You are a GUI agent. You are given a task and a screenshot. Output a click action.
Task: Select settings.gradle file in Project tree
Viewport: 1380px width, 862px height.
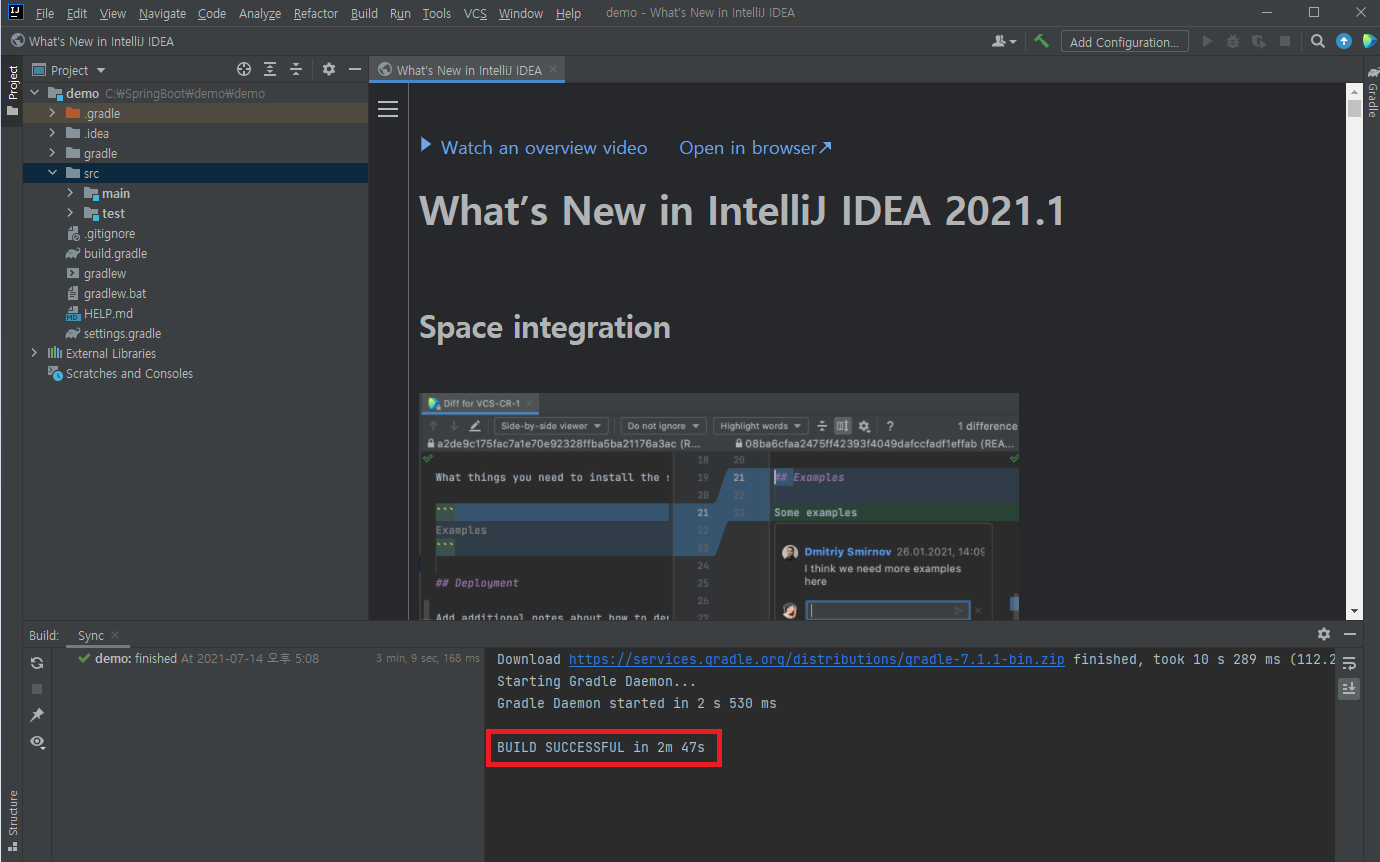pyautogui.click(x=122, y=333)
